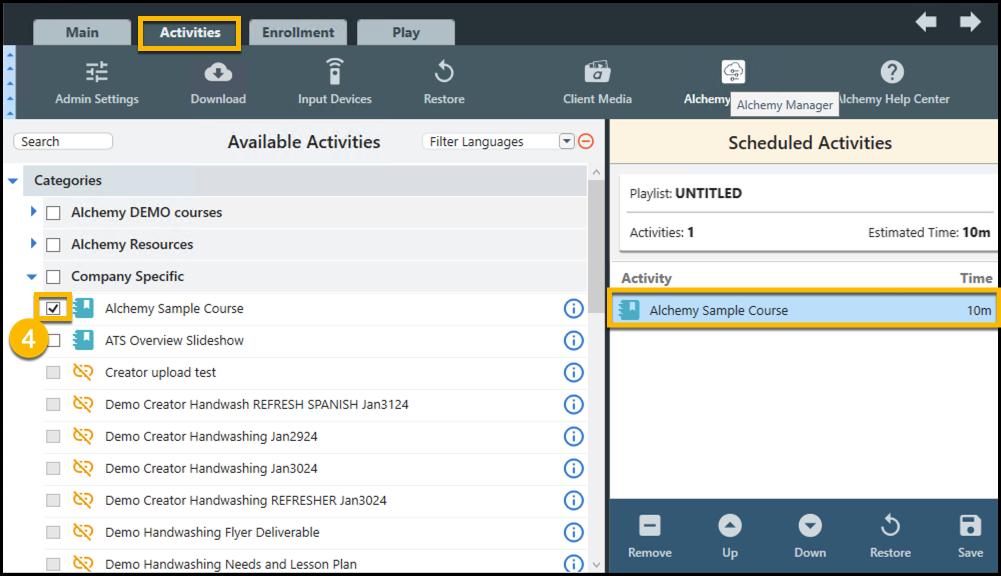Uncheck Alchemy Sample Course checkbox
1001x576 pixels.
click(54, 308)
